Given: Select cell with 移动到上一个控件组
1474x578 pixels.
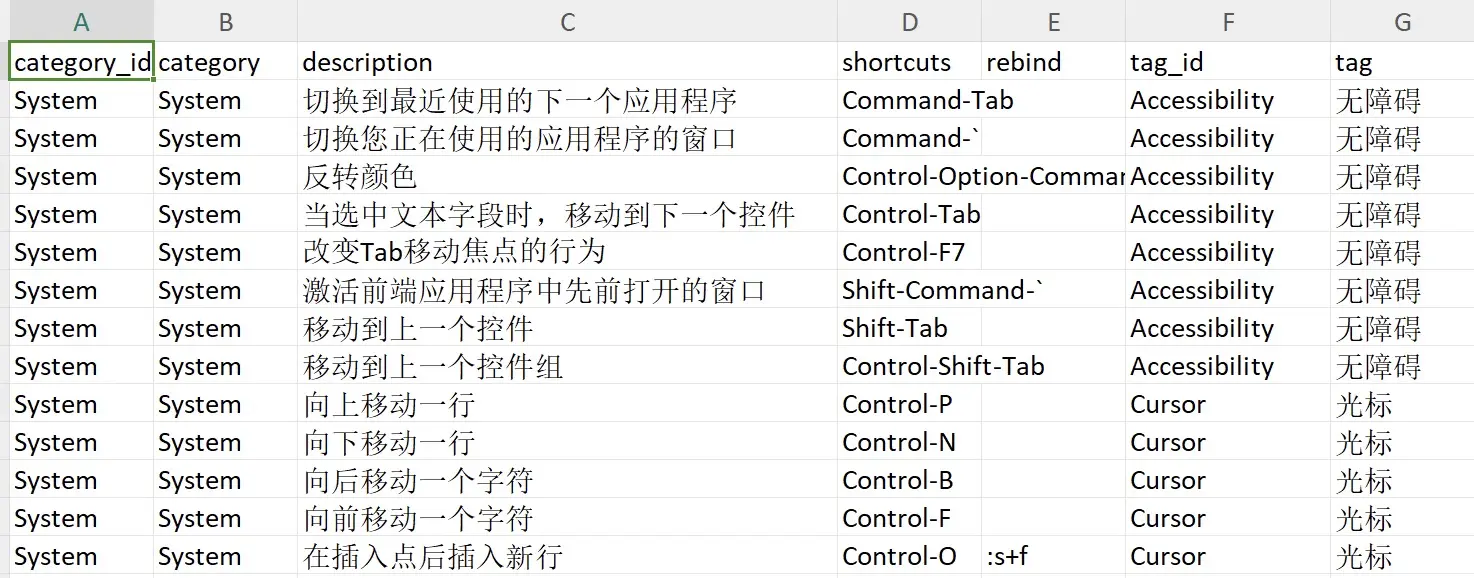Looking at the screenshot, I should coord(567,366).
